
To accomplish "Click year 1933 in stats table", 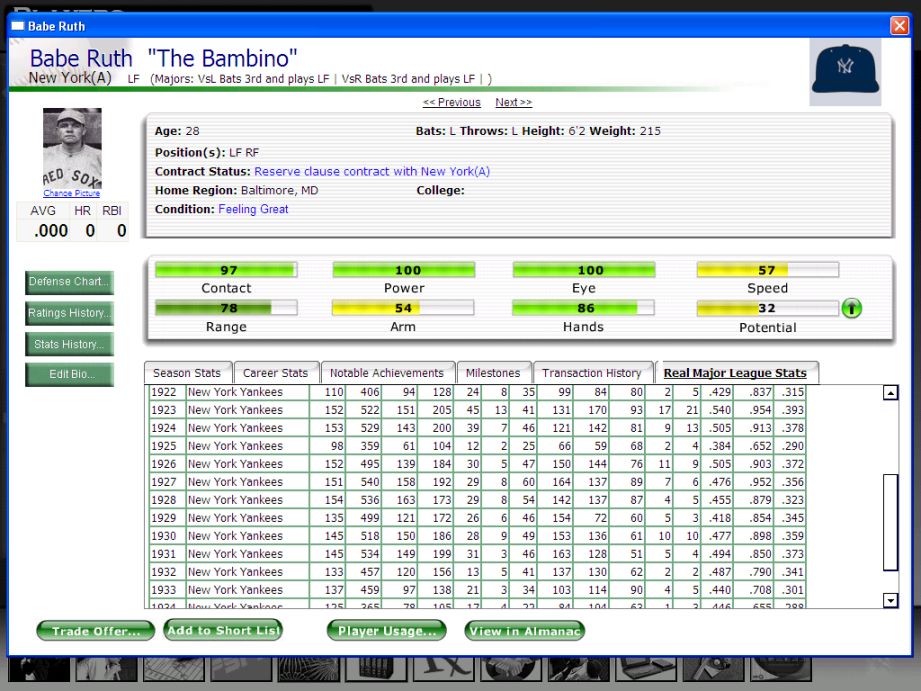I will tap(168, 590).
